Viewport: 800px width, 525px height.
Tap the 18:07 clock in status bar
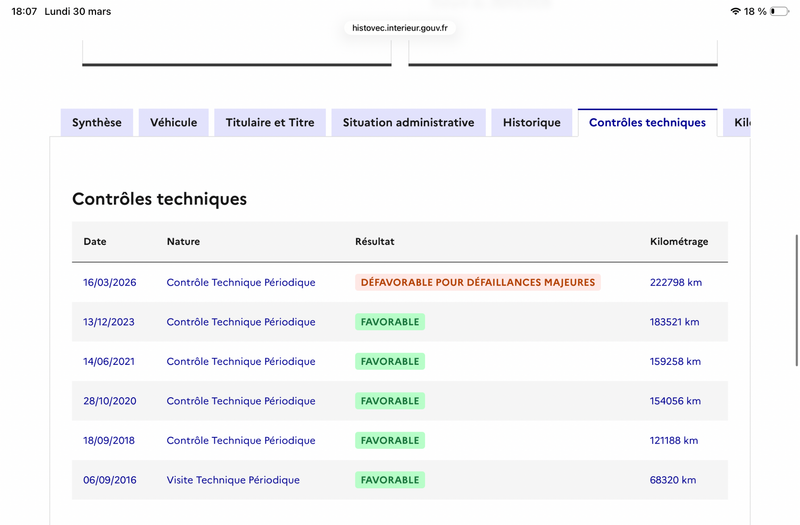click(x=24, y=11)
